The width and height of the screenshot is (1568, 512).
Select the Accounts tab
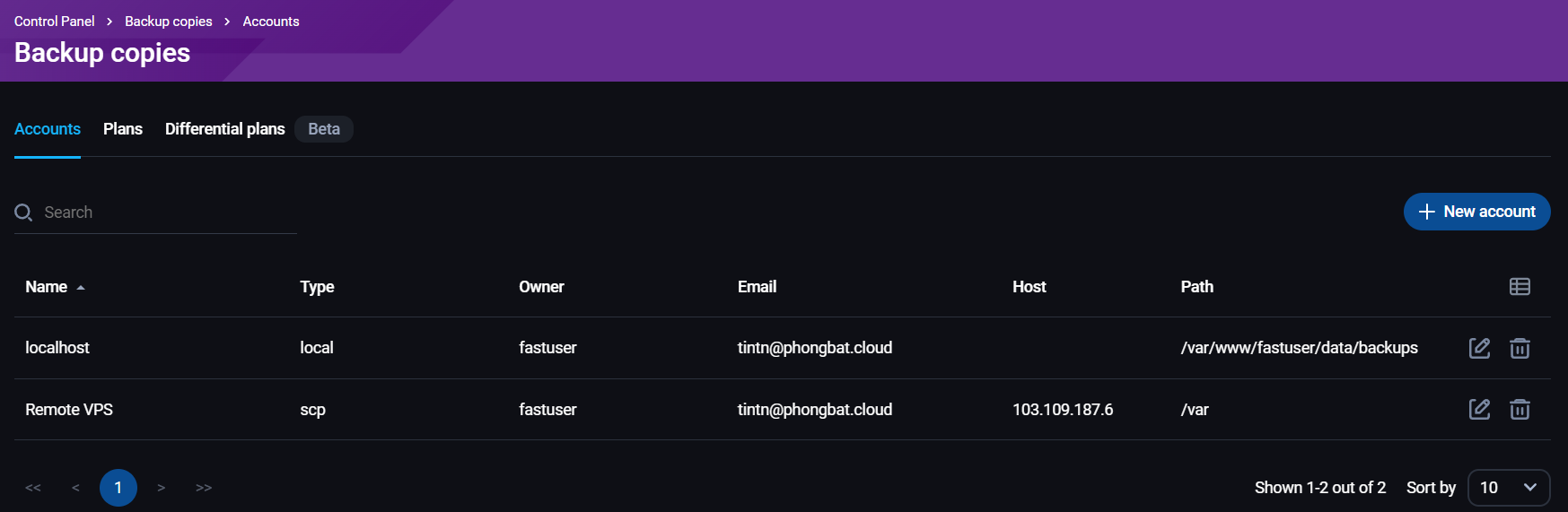48,129
